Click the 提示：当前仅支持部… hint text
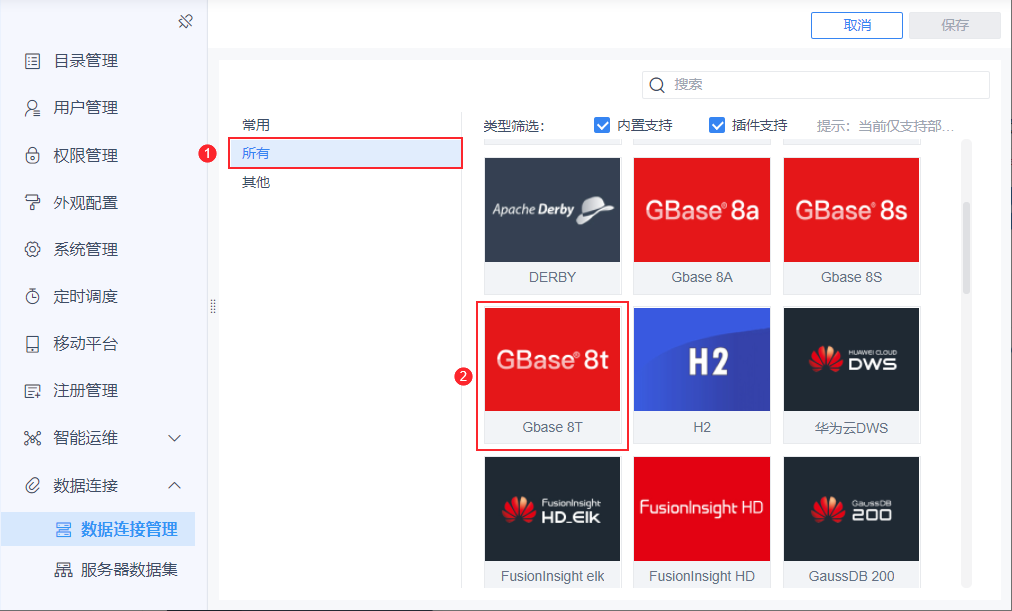The image size is (1012, 611). coord(885,126)
